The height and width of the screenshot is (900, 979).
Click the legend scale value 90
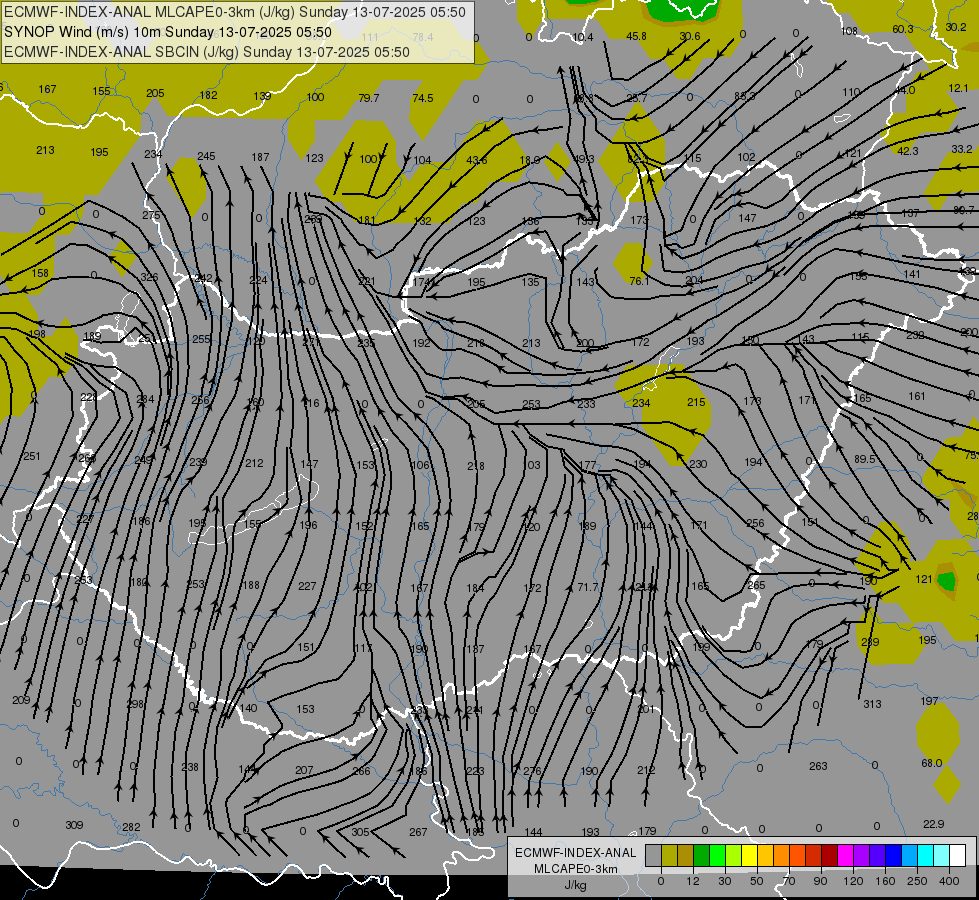(820, 881)
